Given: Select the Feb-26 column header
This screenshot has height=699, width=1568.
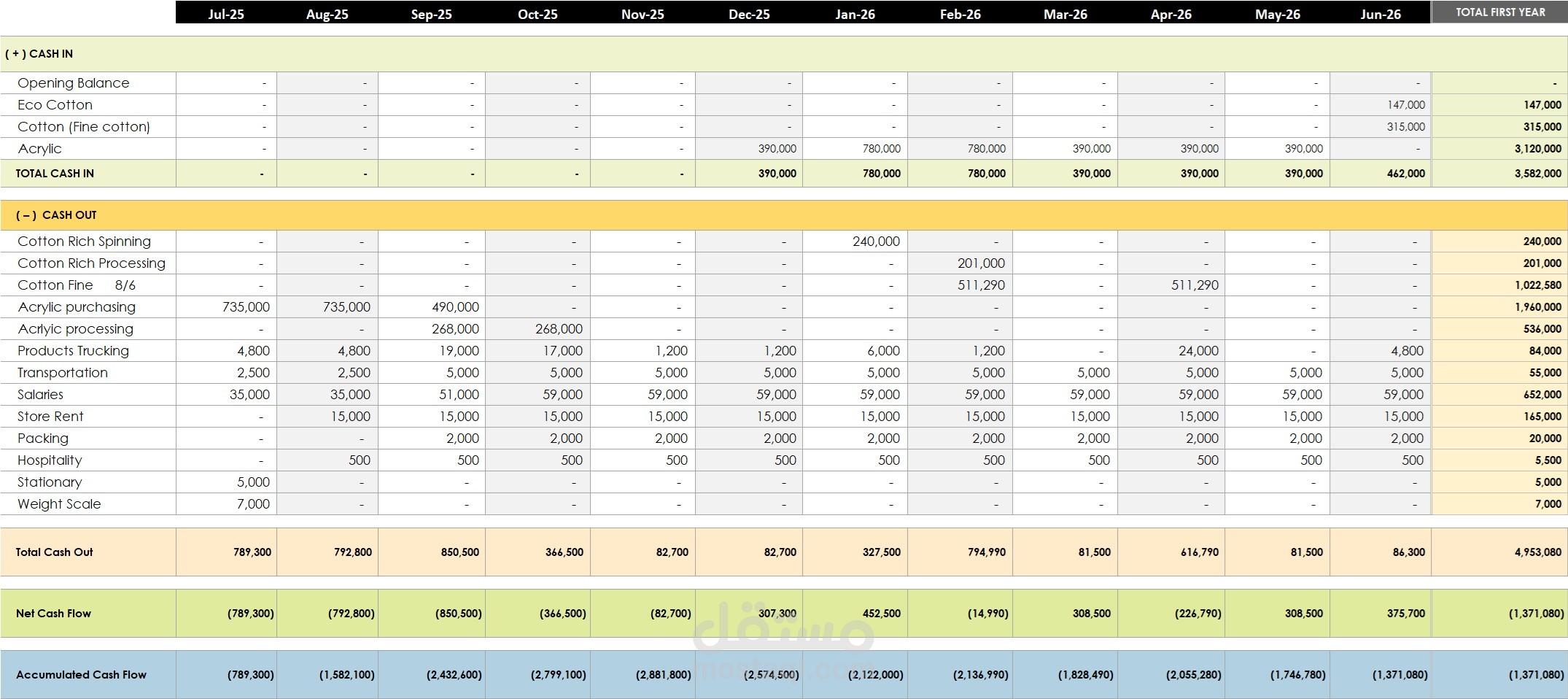Looking at the screenshot, I should click(x=960, y=14).
